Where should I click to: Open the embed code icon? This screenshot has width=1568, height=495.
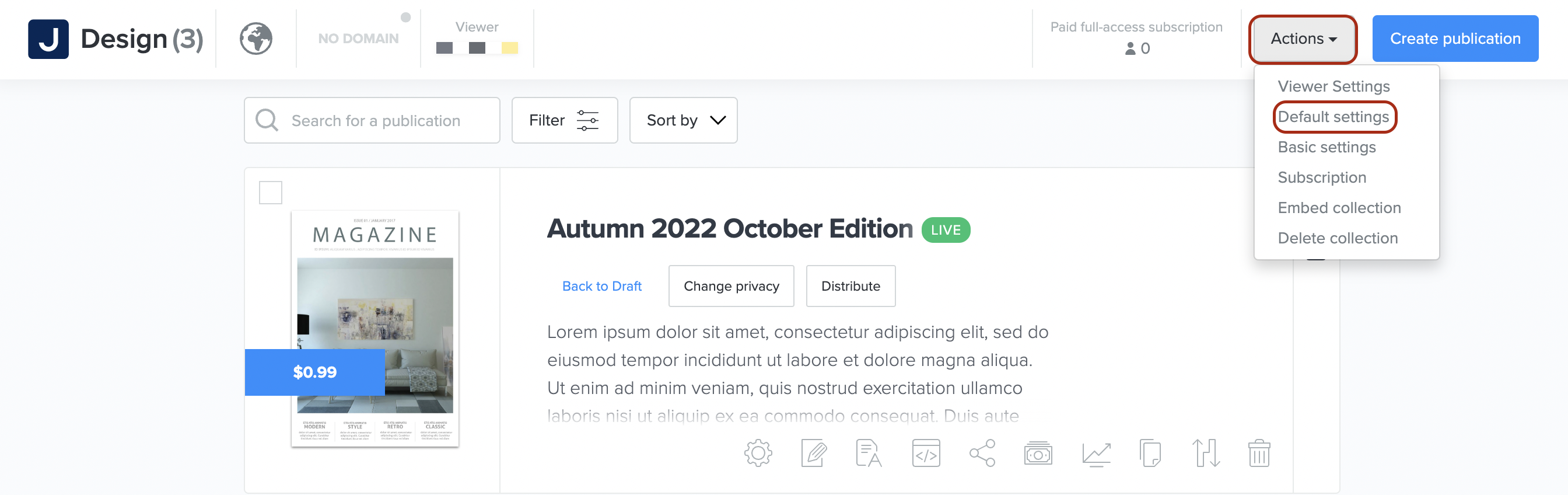(926, 453)
